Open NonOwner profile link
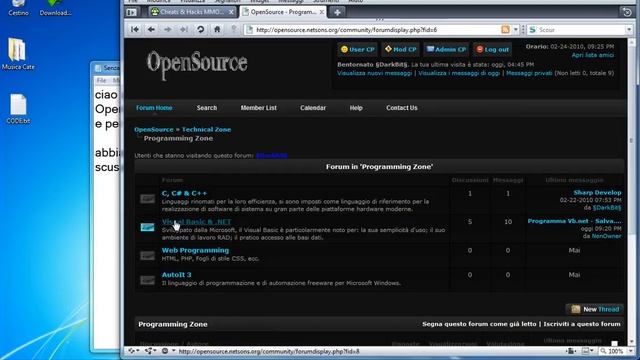The width and height of the screenshot is (640, 360). click(607, 236)
